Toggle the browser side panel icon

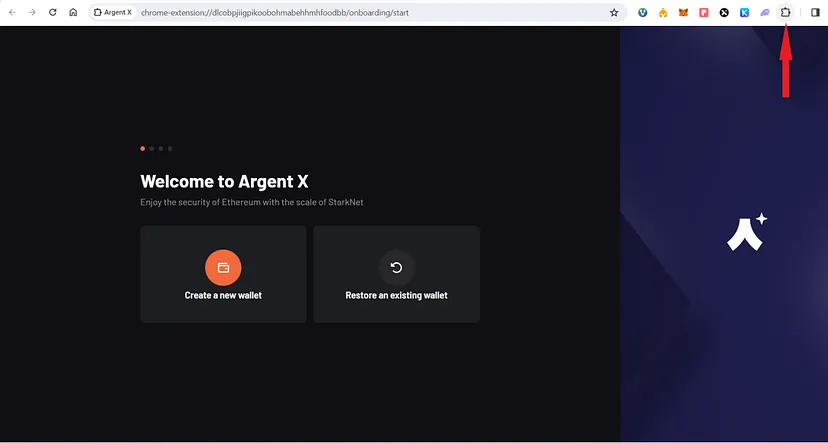pos(814,12)
